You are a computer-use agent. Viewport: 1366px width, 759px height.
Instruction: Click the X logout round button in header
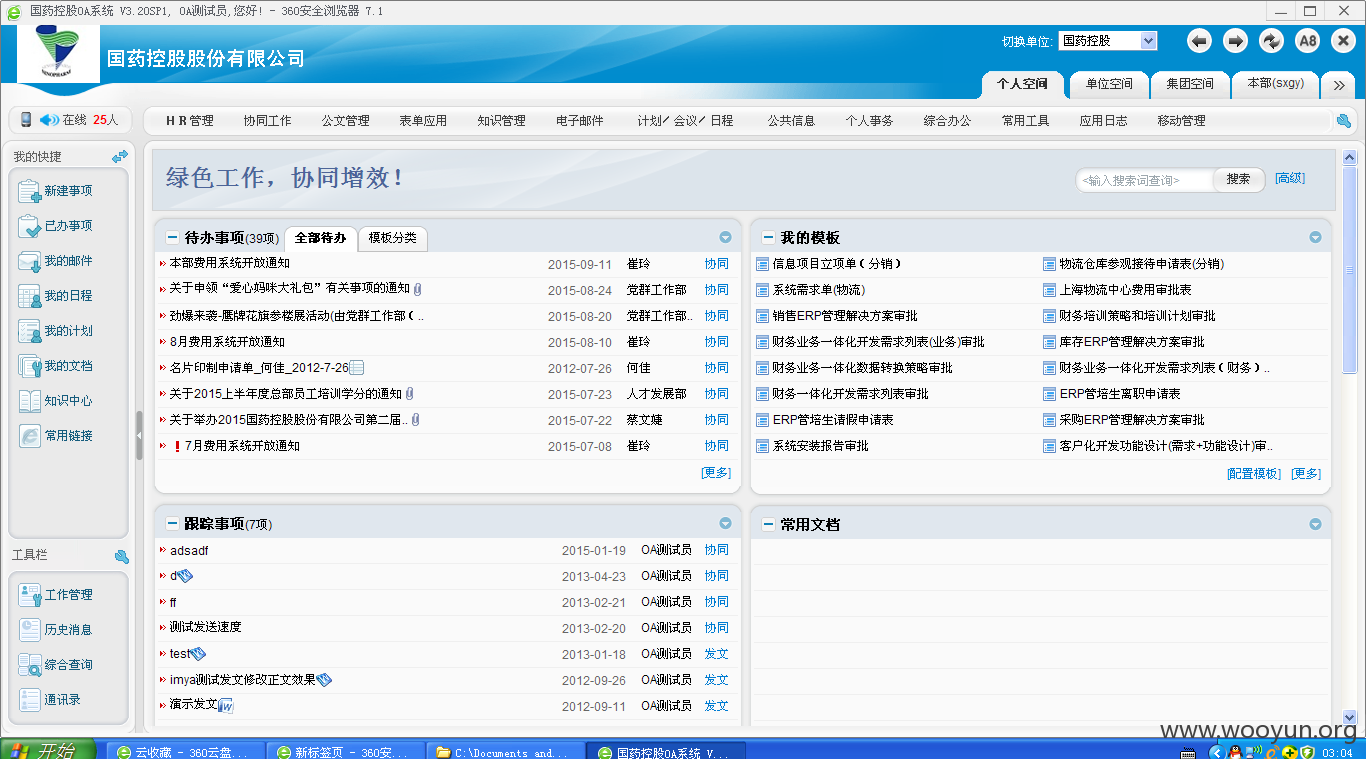[x=1343, y=41]
